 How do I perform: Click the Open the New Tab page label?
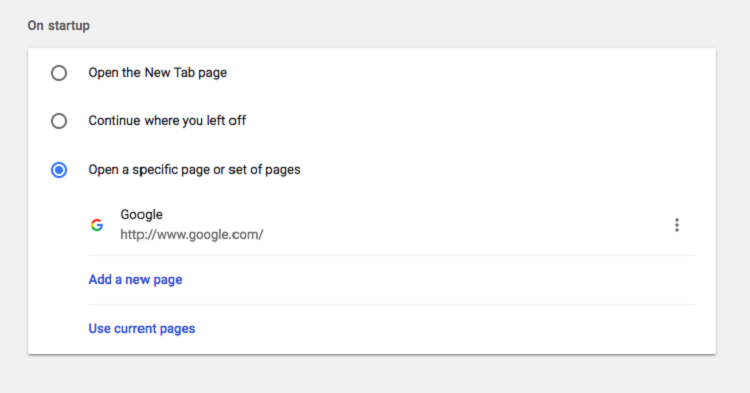tap(157, 73)
